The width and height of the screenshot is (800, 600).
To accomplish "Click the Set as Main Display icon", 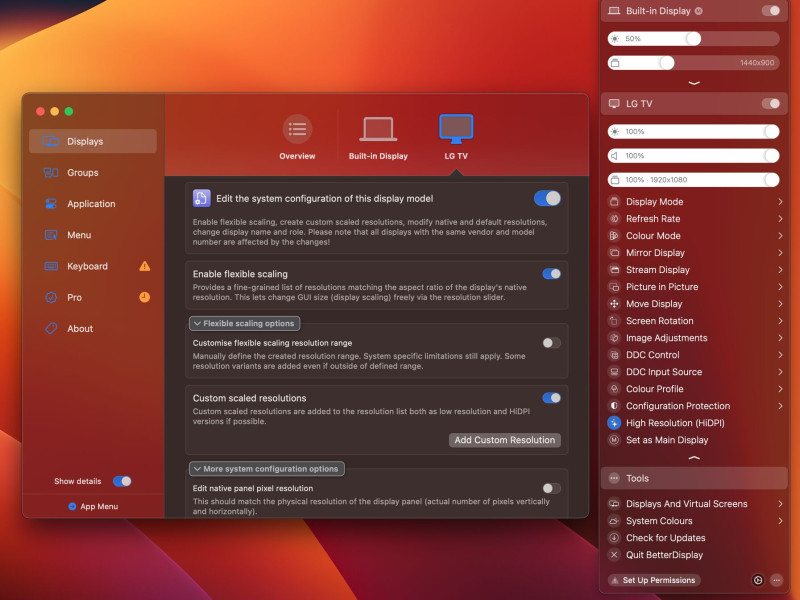I will click(x=614, y=440).
